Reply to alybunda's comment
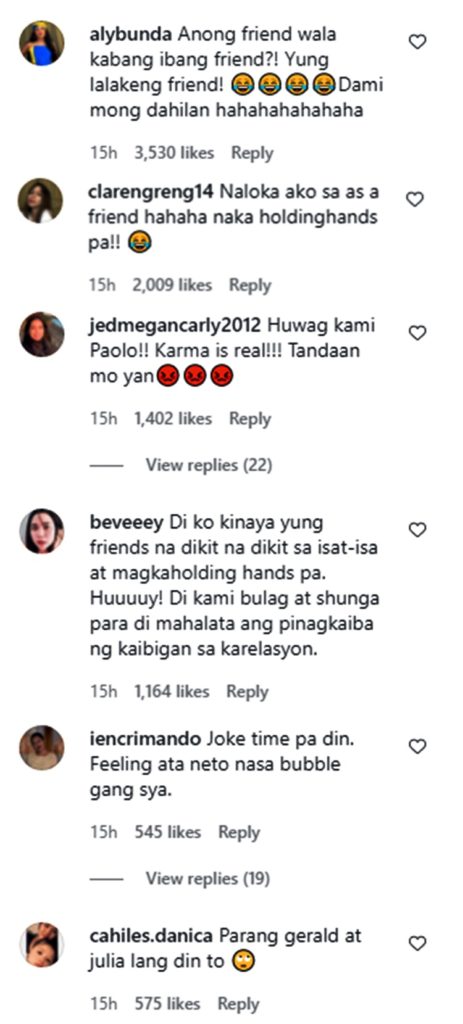Viewport: 463px width, 1024px height. tap(252, 153)
